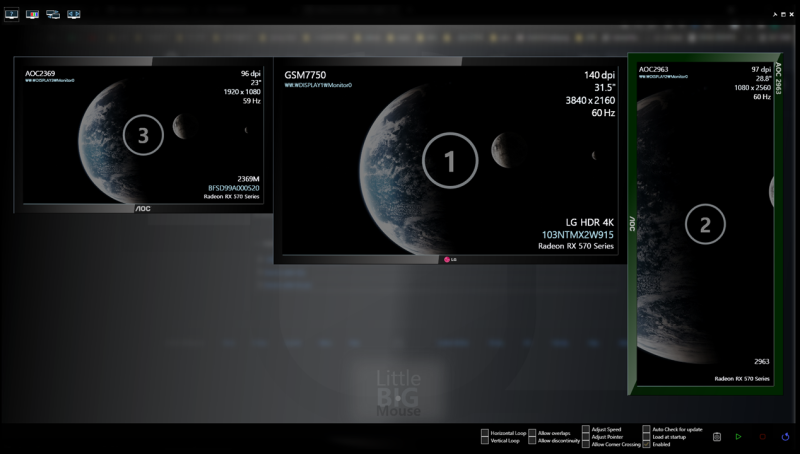800x454 pixels.
Task: Click the AOC2369 monitor name
Action: [40, 73]
